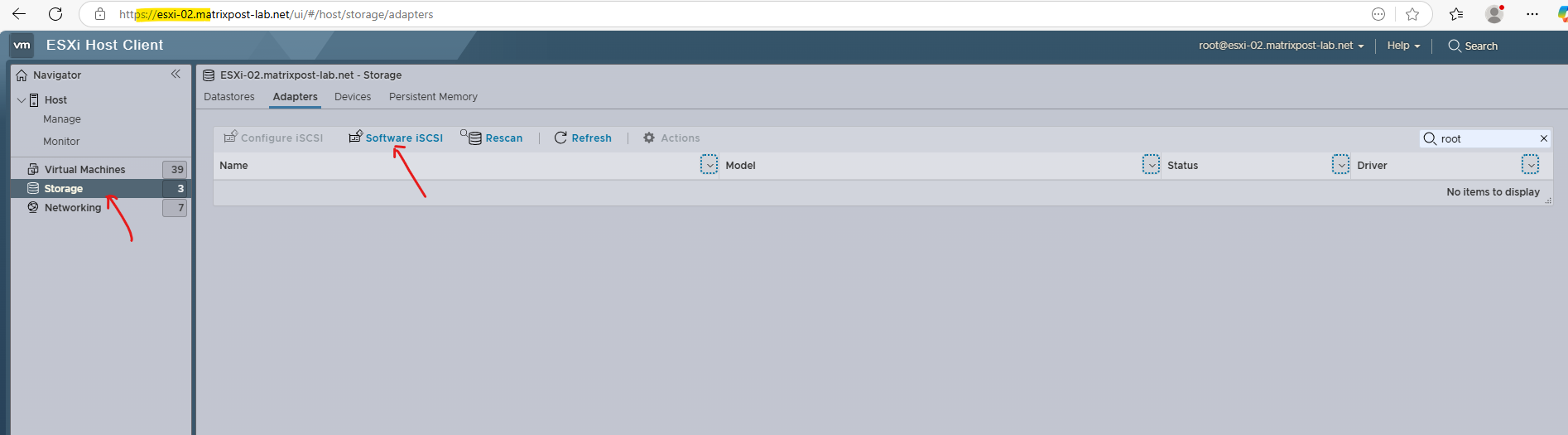Sort by the Name column header
The height and width of the screenshot is (435, 1568).
point(233,166)
